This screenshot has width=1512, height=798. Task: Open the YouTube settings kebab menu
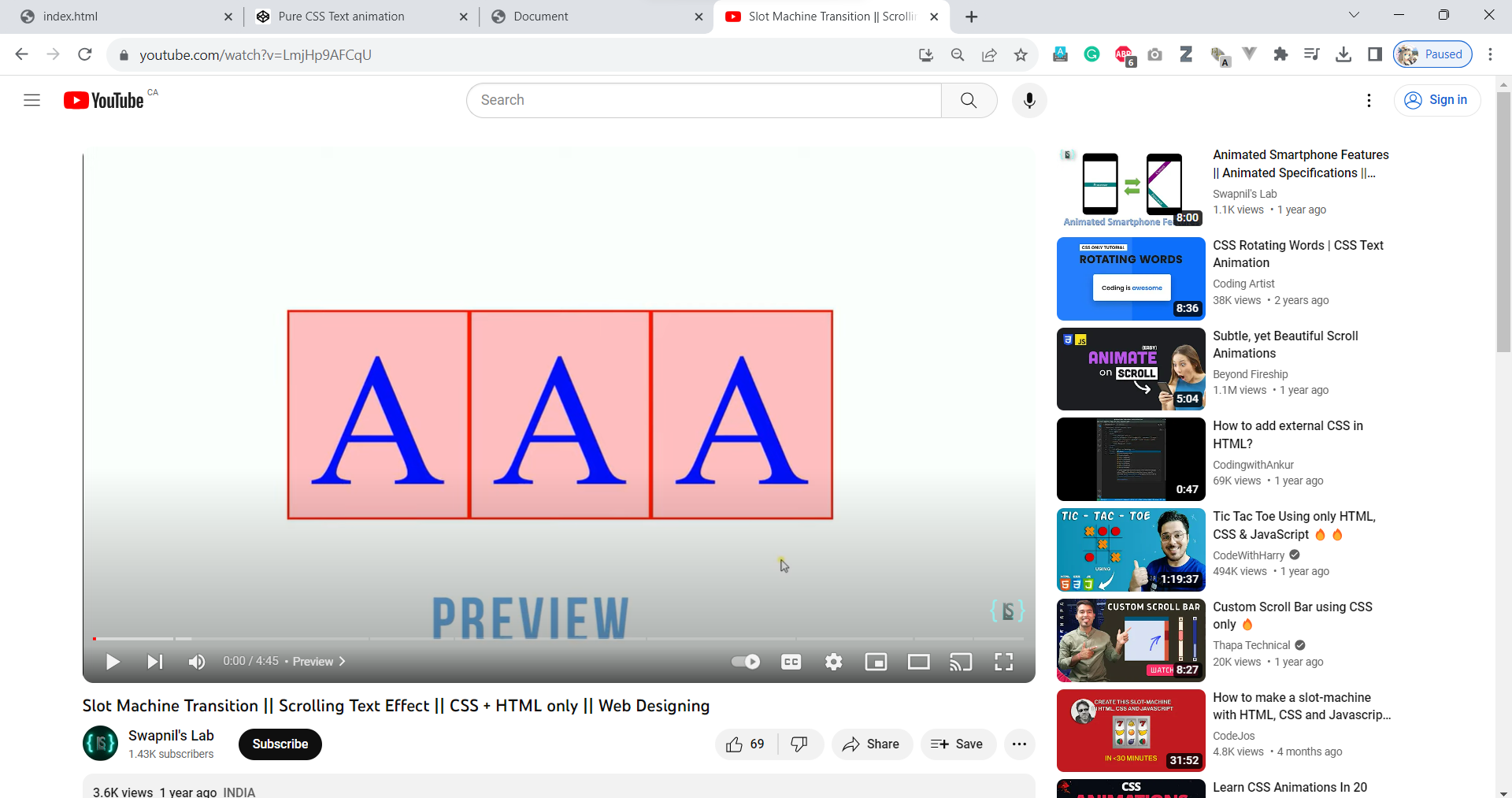(x=1369, y=100)
